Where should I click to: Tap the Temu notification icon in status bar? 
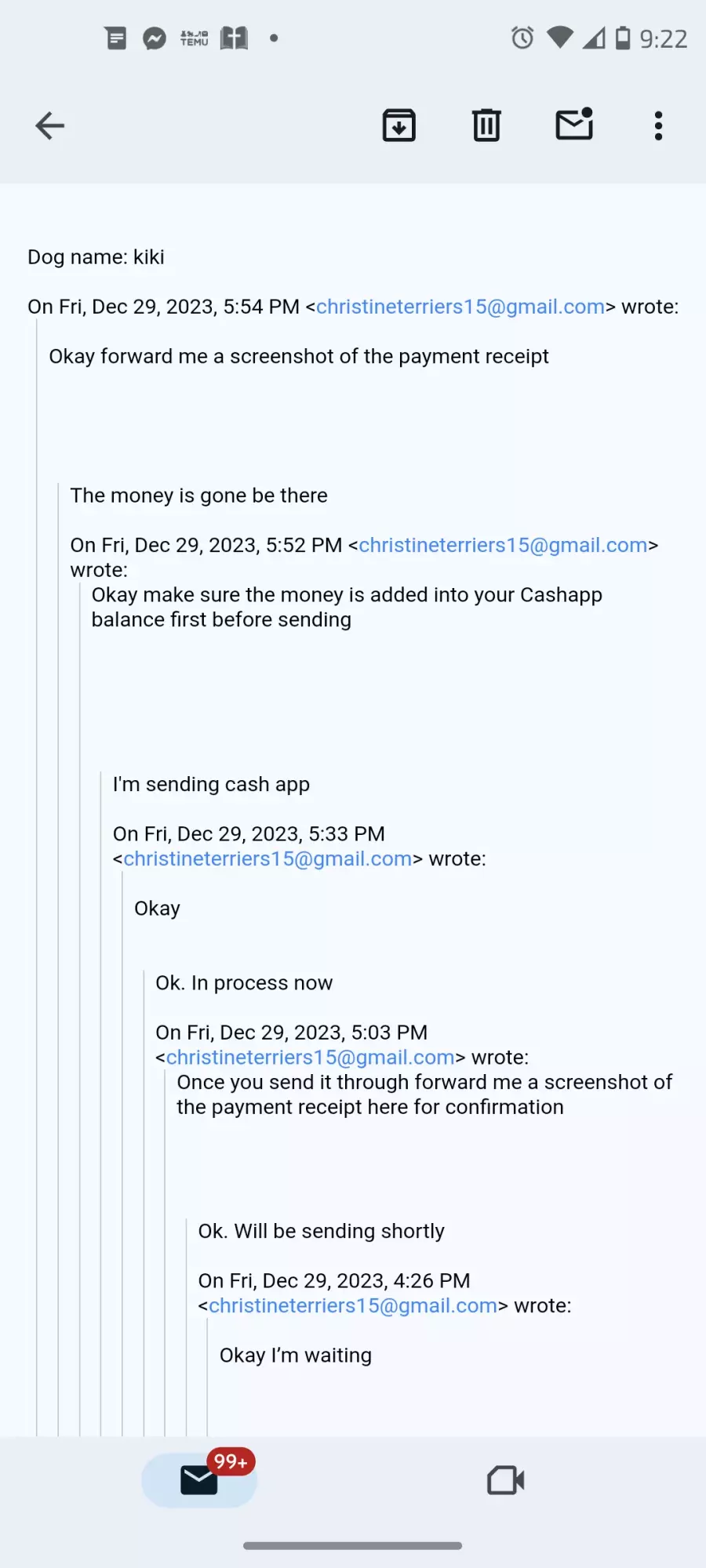tap(195, 38)
